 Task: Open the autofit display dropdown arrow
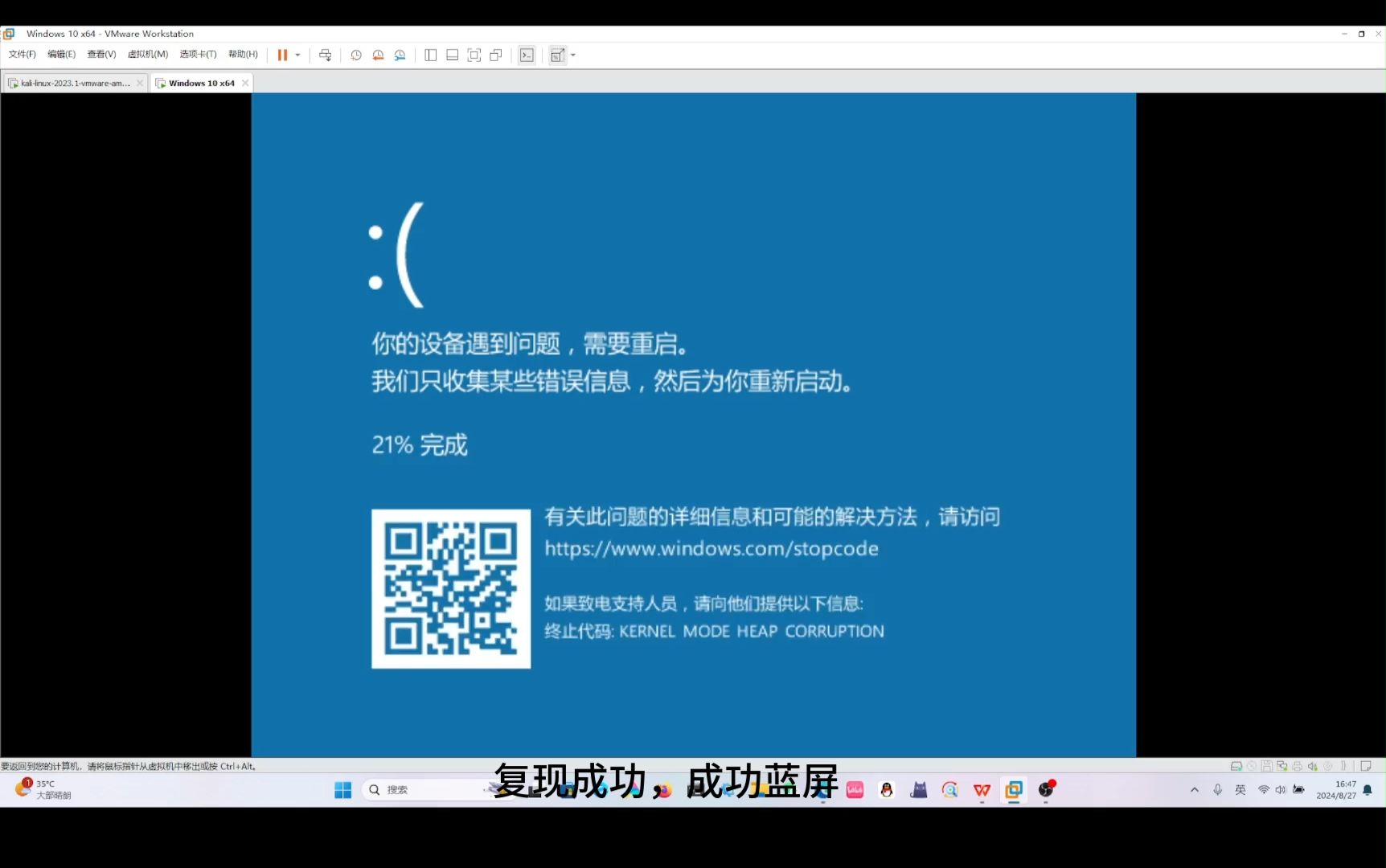572,55
